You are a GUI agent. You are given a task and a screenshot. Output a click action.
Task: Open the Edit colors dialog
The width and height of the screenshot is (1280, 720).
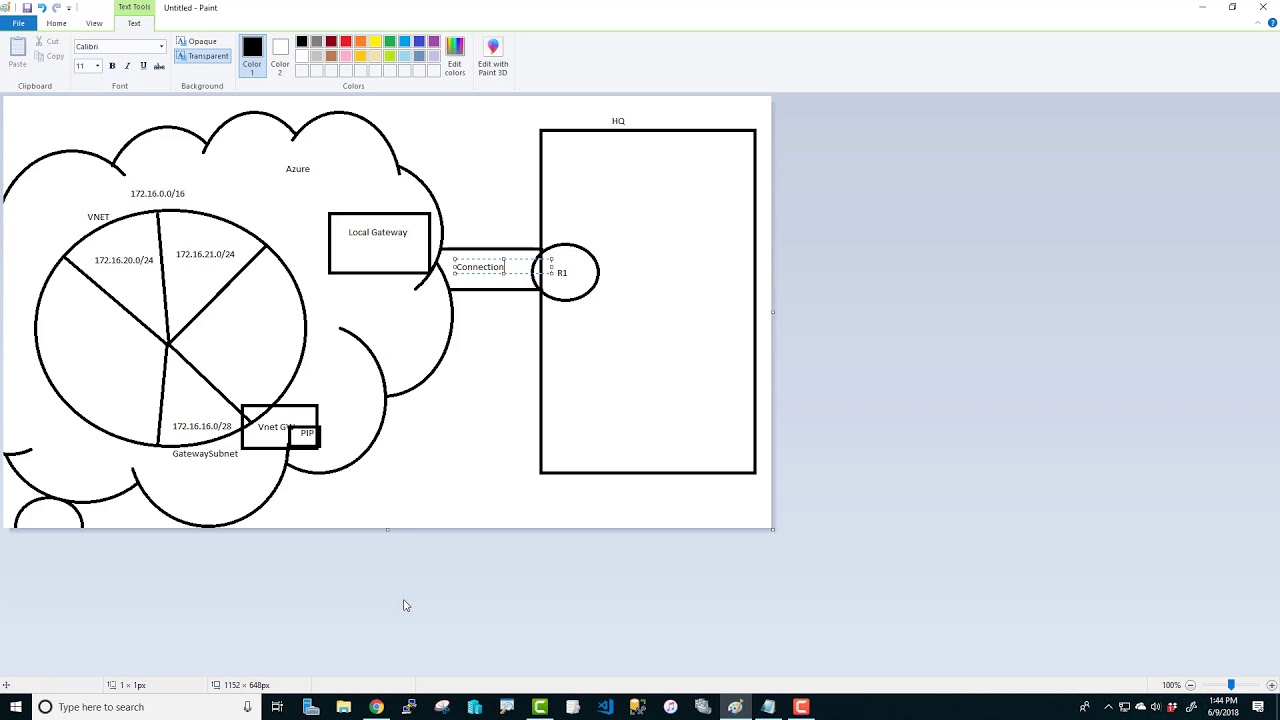455,56
